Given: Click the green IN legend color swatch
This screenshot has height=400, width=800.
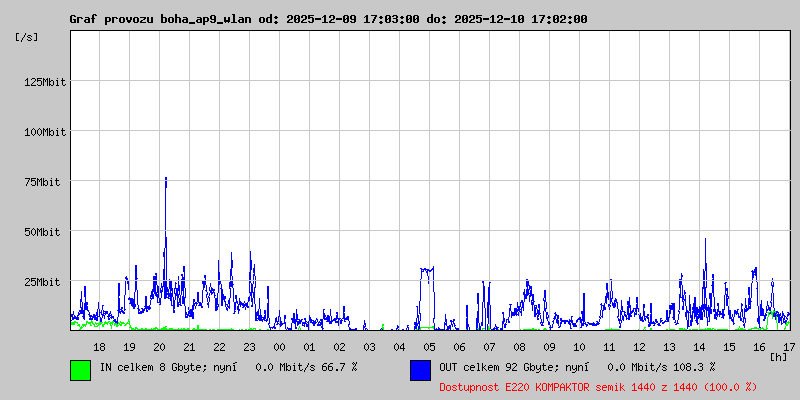Looking at the screenshot, I should (x=81, y=370).
